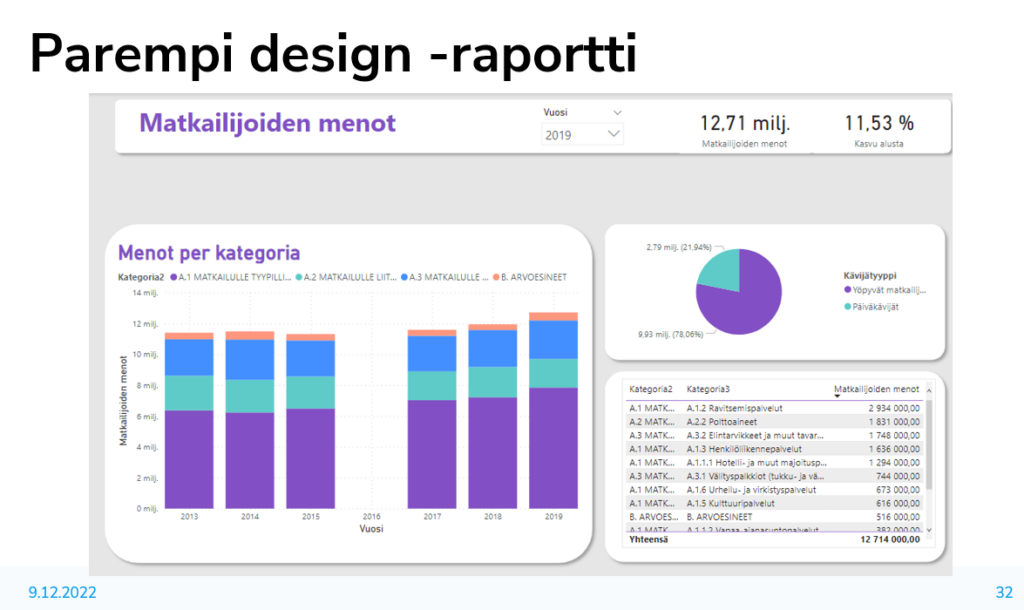Toggle the A.1 MATKAILULLE TYYPILLI... legend item
1024x610 pixels.
[x=231, y=277]
